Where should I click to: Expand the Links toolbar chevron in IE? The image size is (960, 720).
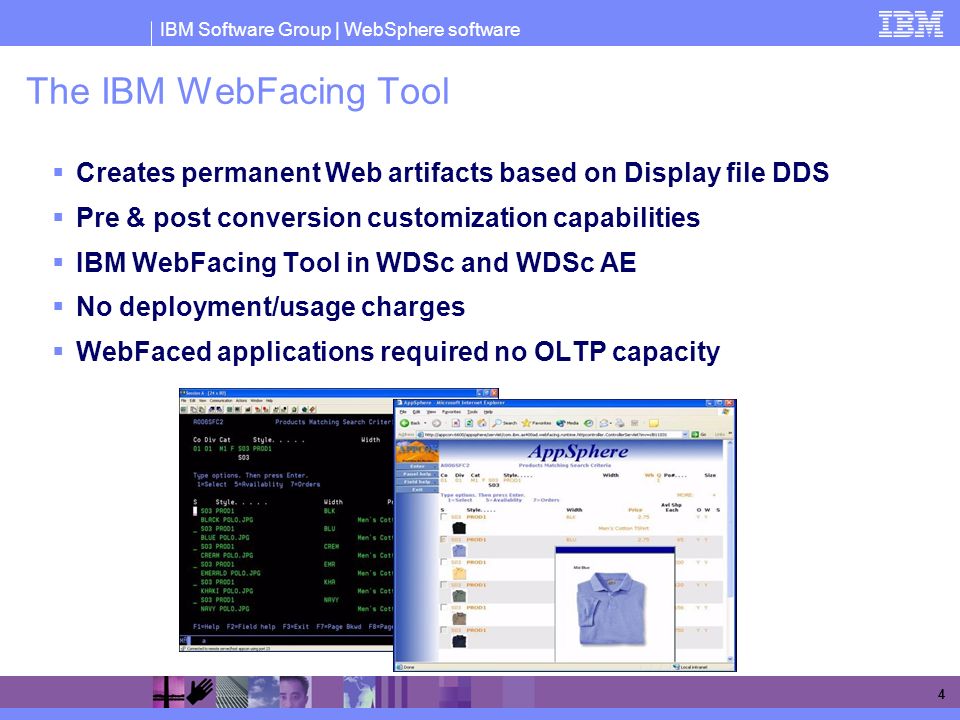click(730, 433)
